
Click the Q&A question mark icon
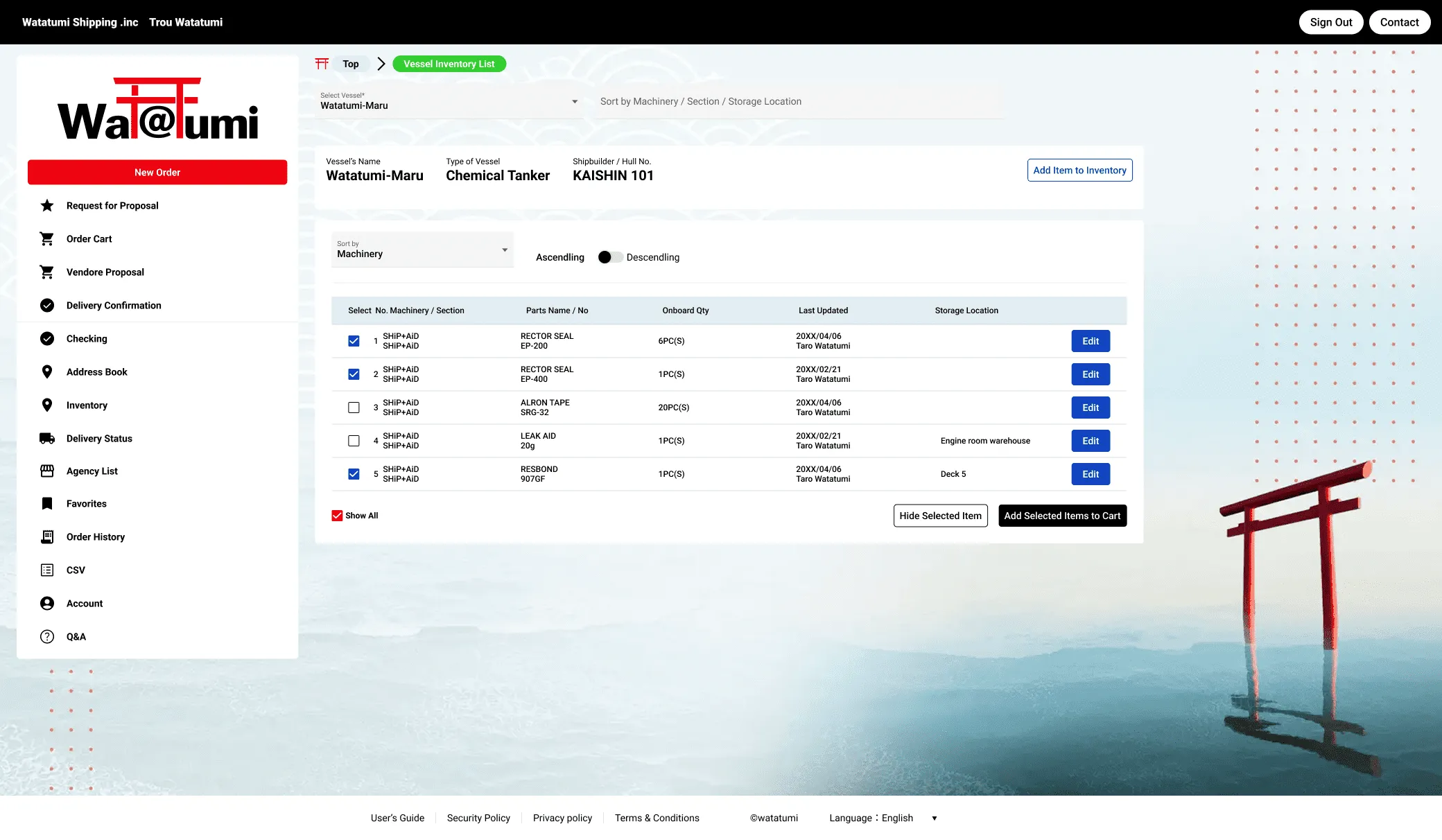[47, 637]
